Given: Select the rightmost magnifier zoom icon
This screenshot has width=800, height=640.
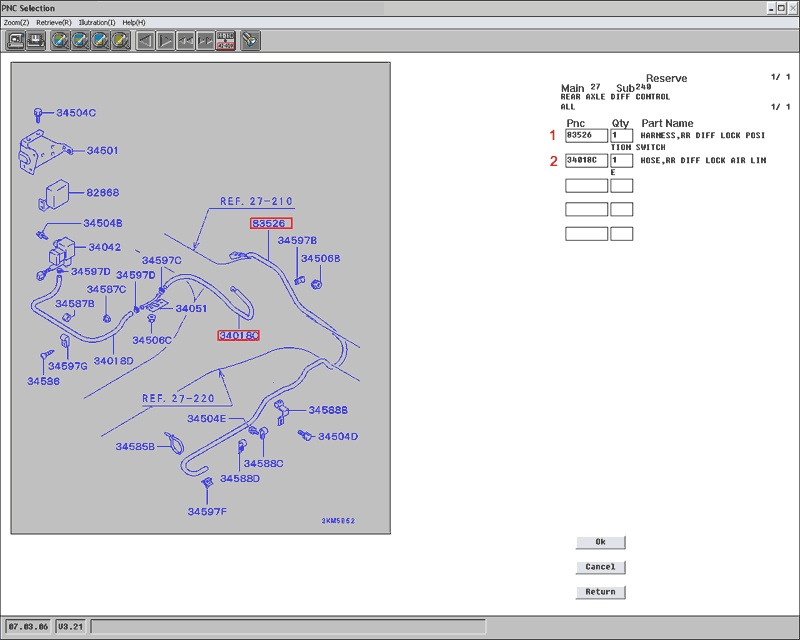Looking at the screenshot, I should pyautogui.click(x=120, y=41).
